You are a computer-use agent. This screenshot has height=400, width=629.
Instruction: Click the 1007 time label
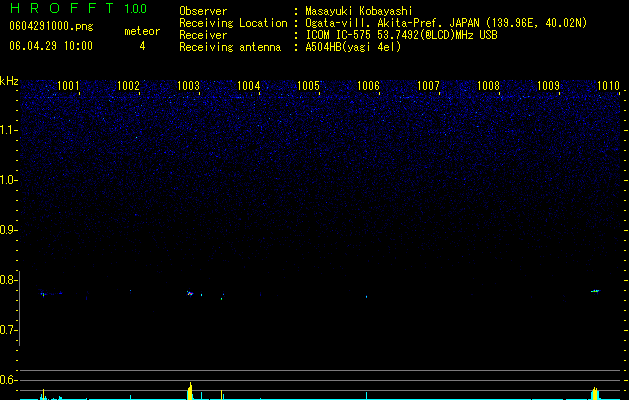(428, 86)
